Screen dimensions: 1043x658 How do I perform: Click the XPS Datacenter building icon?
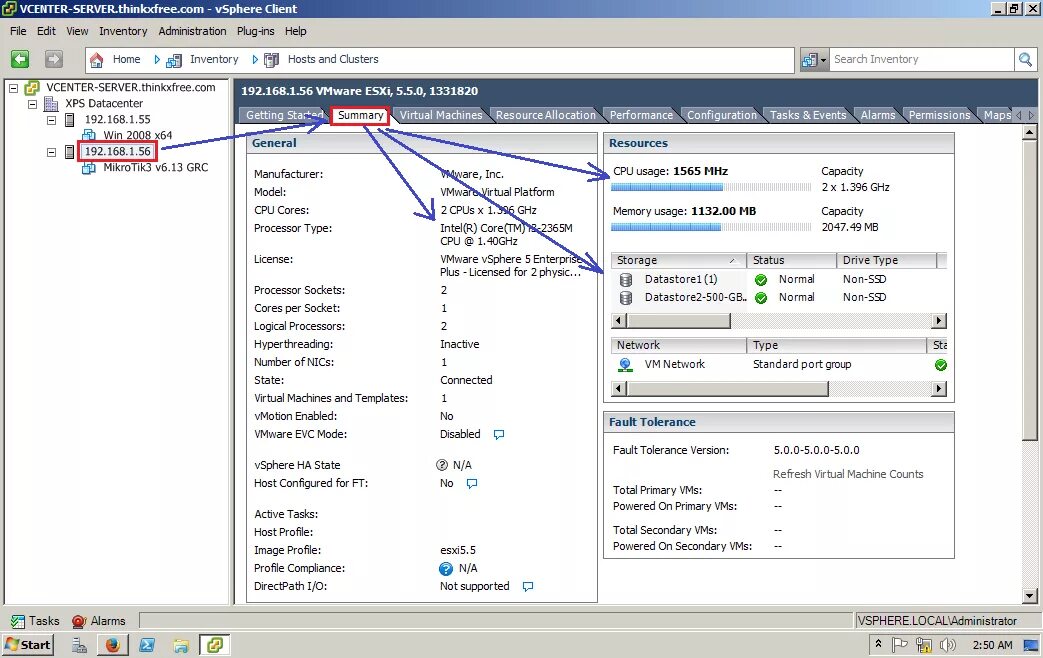[51, 103]
